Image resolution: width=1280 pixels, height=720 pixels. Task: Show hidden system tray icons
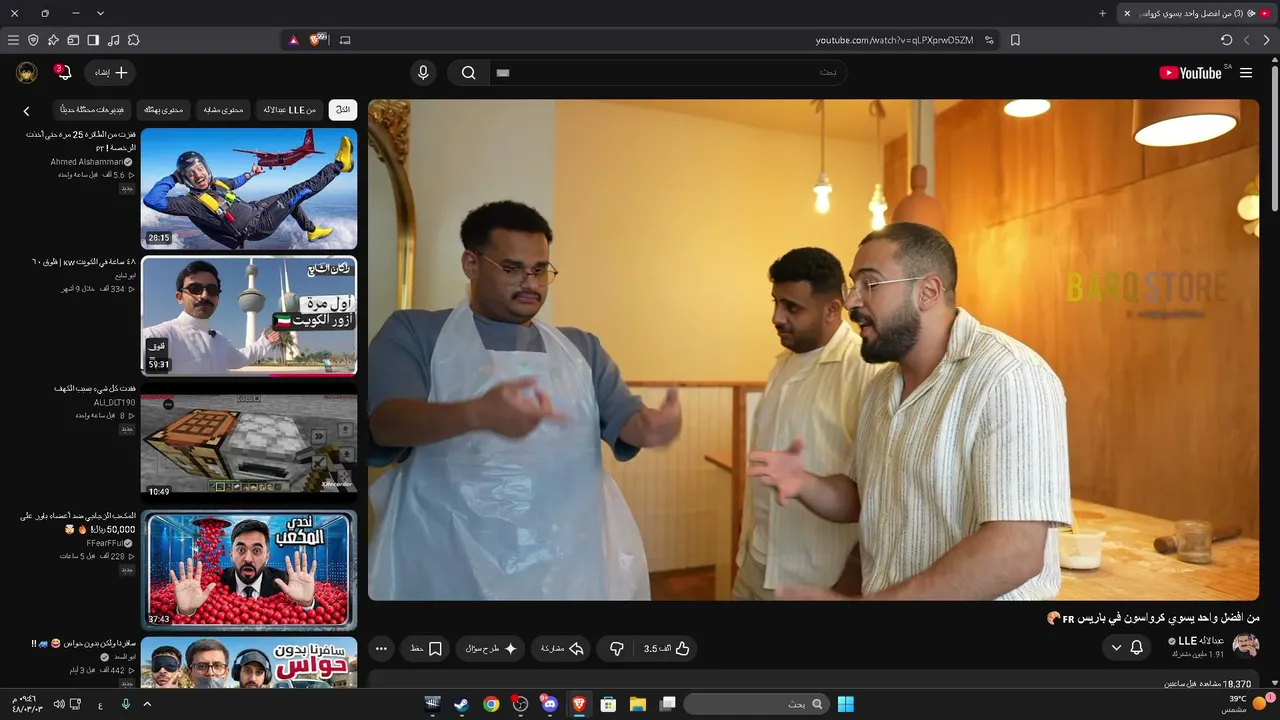(x=147, y=704)
